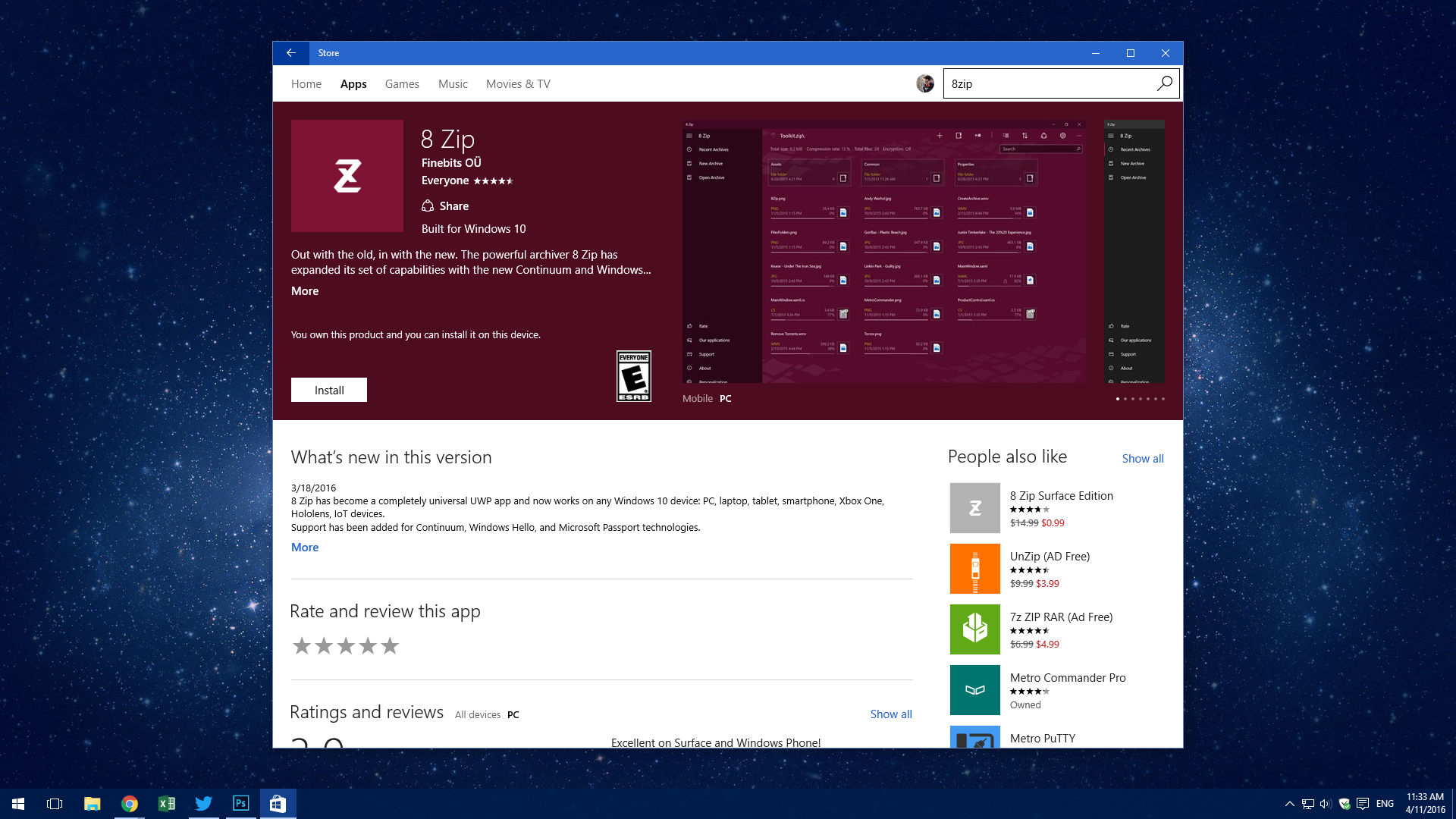Open 8 Zip Surface Edition icon
Image resolution: width=1456 pixels, height=819 pixels.
(x=975, y=508)
